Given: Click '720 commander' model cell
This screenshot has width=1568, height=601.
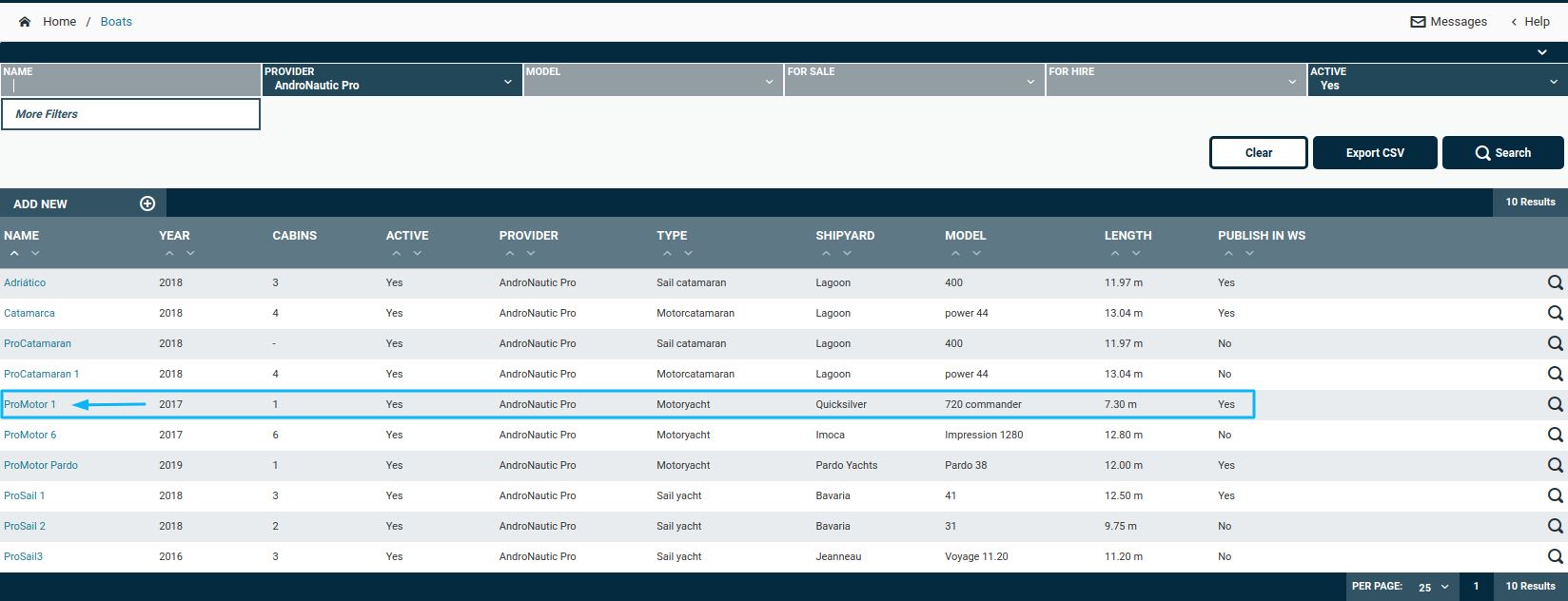Looking at the screenshot, I should pyautogui.click(x=983, y=404).
